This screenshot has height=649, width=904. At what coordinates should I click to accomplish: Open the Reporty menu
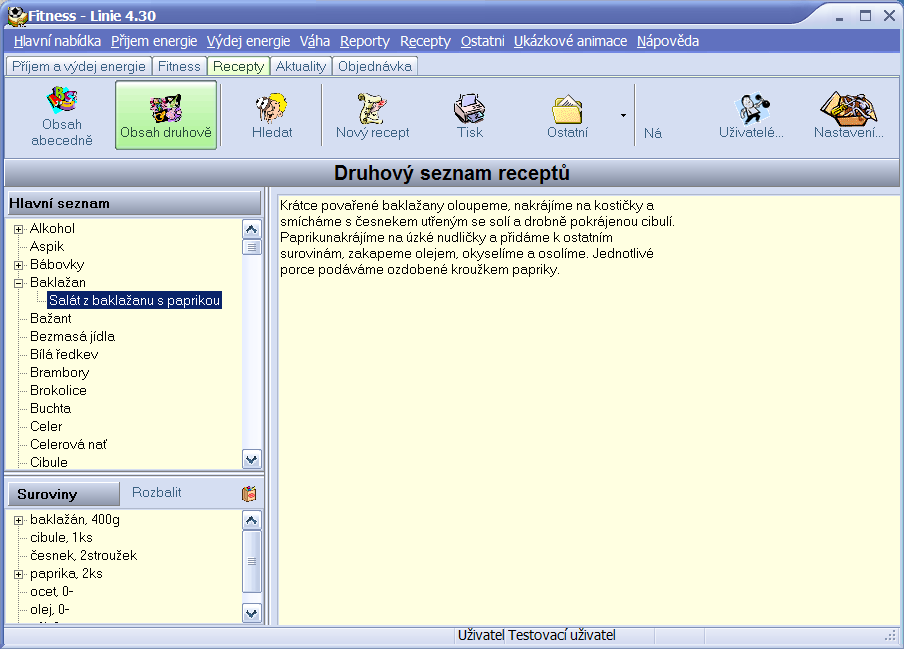365,41
